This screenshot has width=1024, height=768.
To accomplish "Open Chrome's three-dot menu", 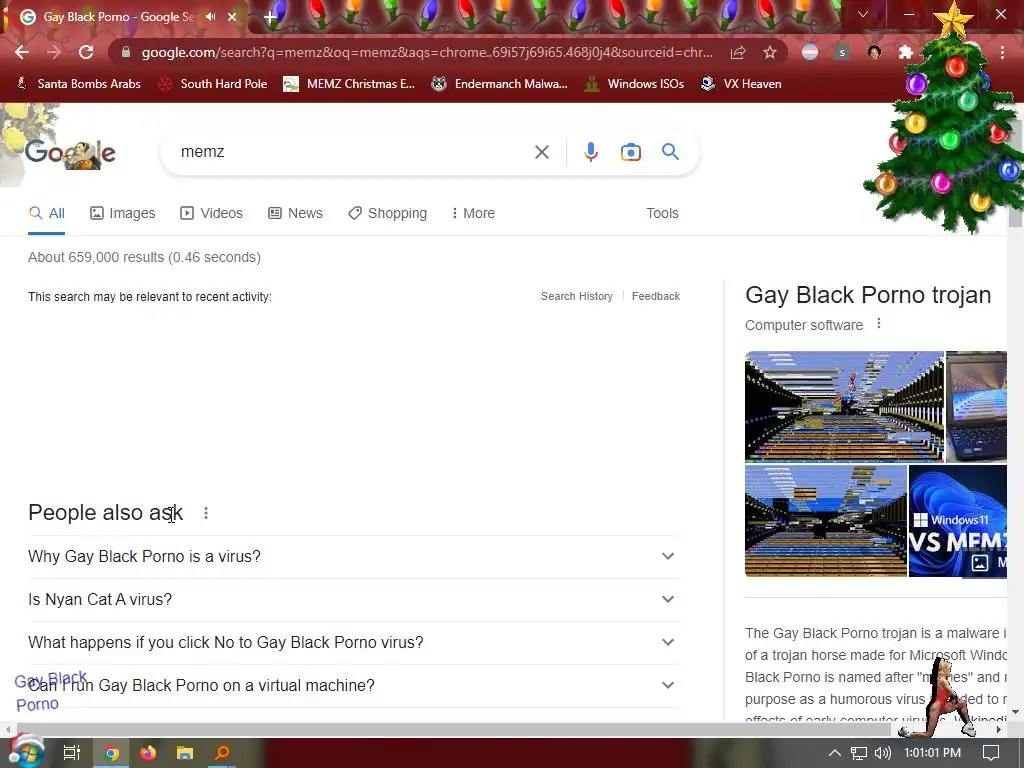I will click(1002, 52).
